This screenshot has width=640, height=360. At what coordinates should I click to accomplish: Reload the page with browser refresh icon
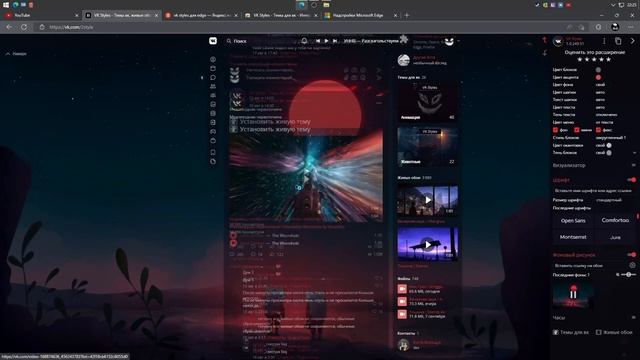[x=24, y=27]
